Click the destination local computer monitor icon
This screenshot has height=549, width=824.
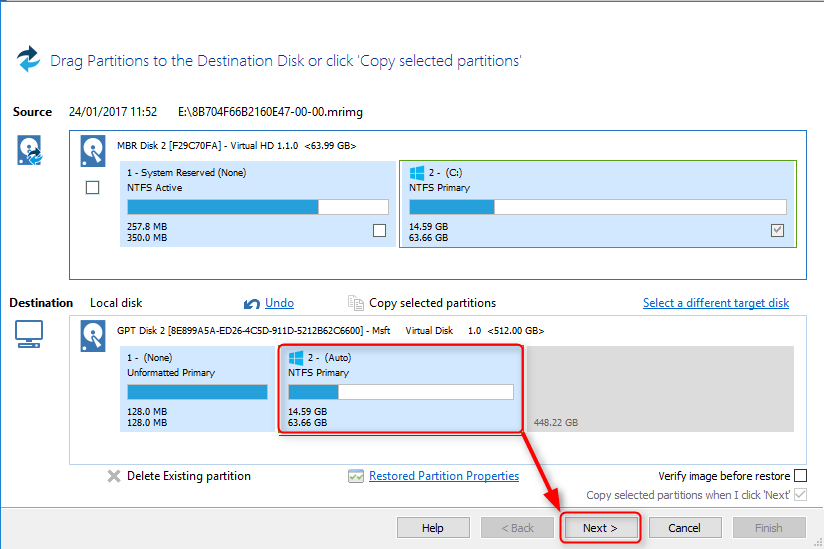click(28, 334)
